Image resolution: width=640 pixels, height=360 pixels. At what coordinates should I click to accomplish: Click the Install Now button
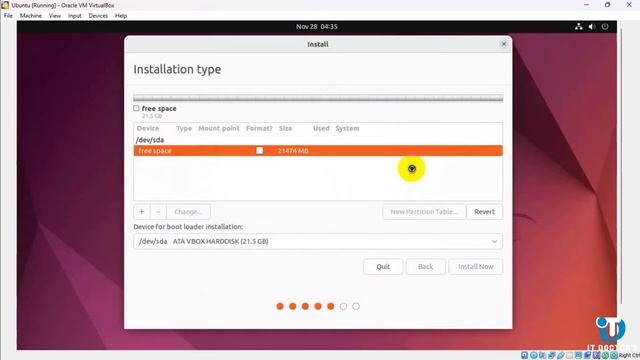476,267
